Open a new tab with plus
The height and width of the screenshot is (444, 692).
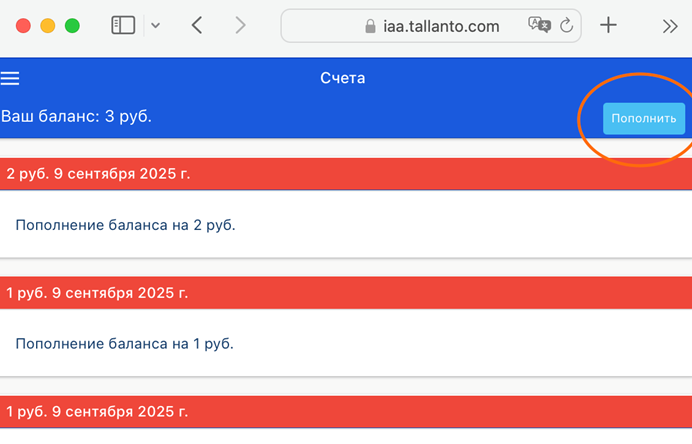tap(608, 26)
